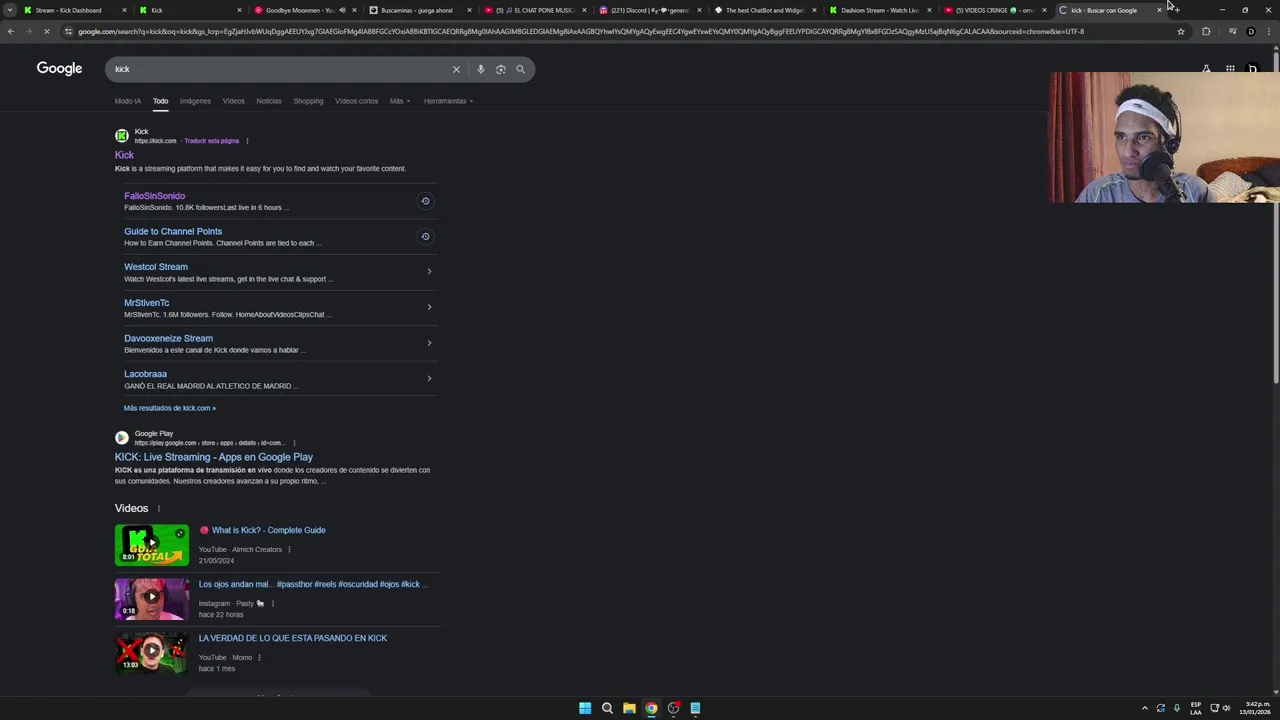The image size is (1280, 720).
Task: Stop loading the page
Action: [x=46, y=31]
